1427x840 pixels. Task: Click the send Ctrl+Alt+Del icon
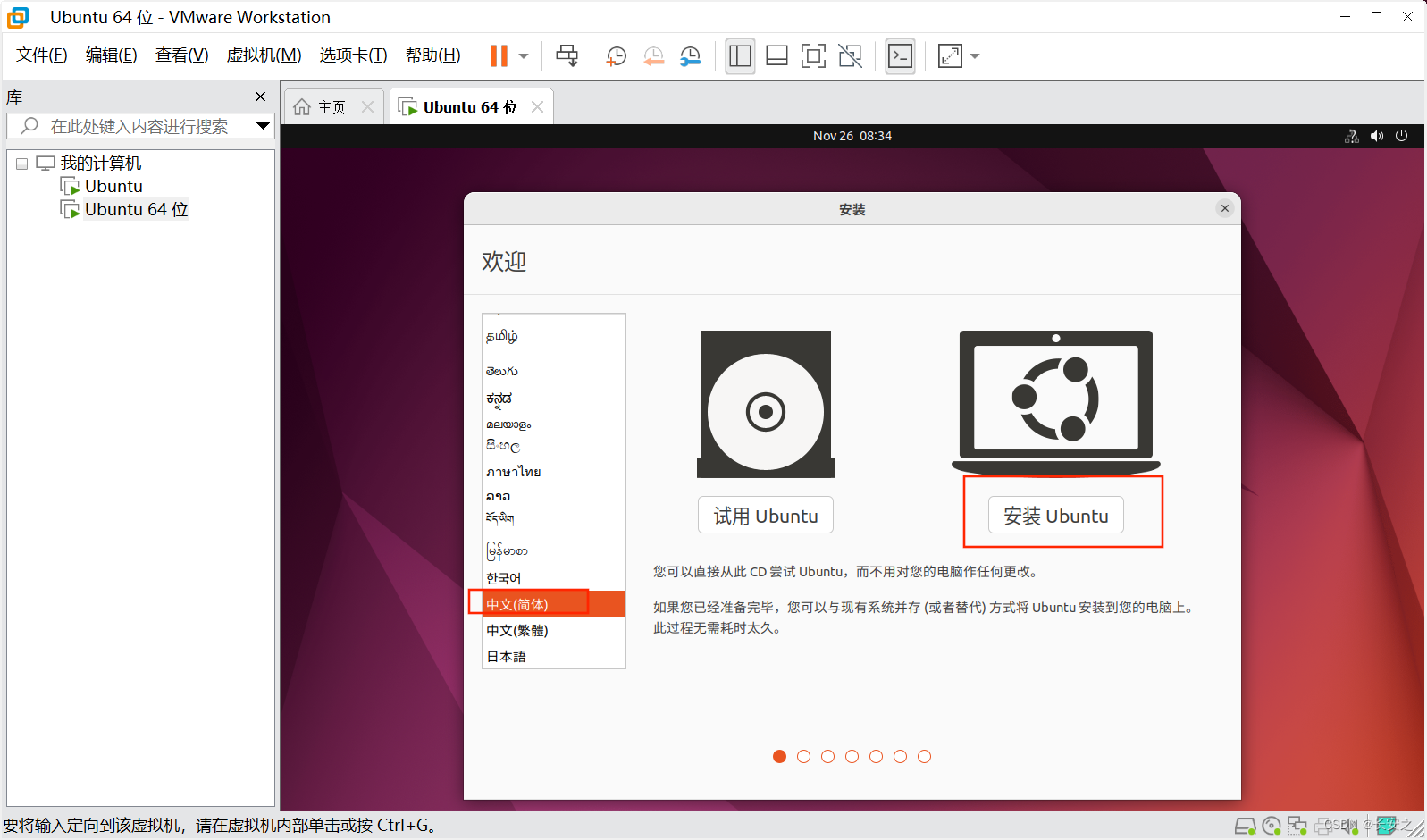coord(567,55)
